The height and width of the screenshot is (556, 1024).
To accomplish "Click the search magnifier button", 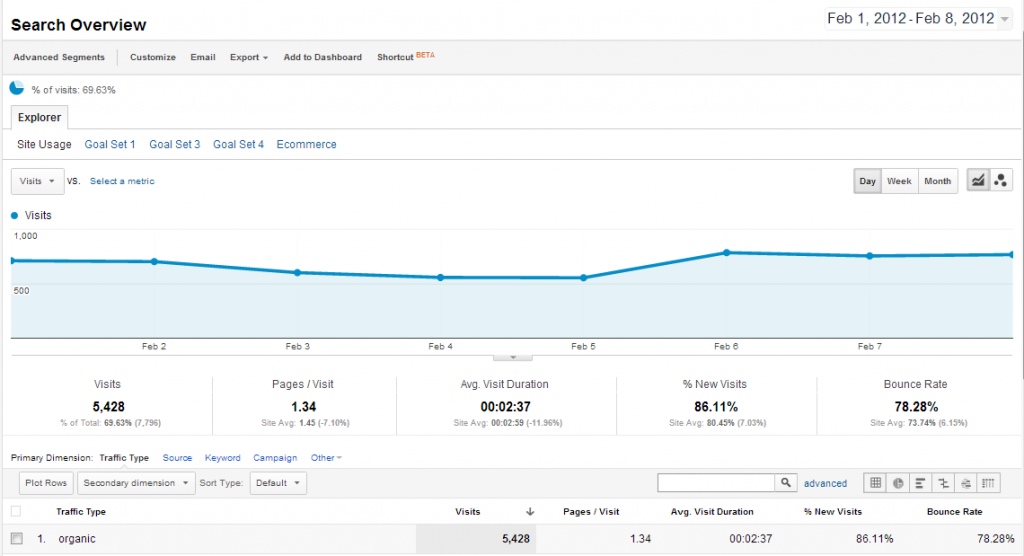I will point(786,483).
